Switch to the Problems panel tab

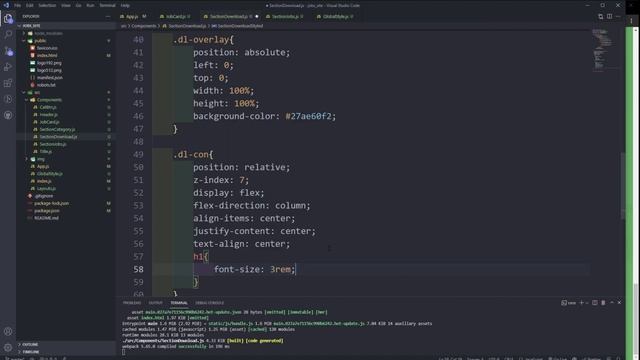pos(132,303)
